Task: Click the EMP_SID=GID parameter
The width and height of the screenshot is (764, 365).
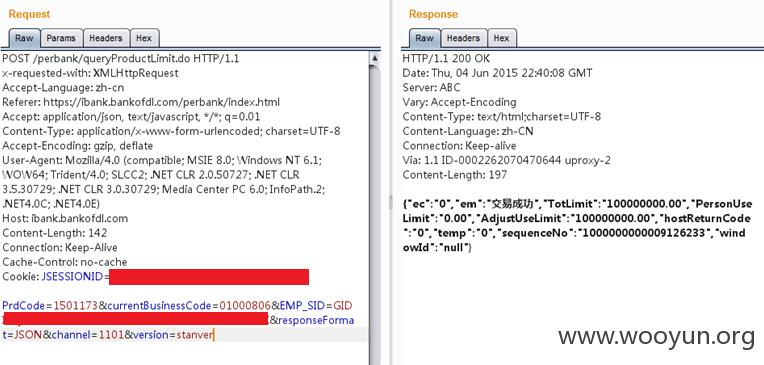Action: [316, 306]
